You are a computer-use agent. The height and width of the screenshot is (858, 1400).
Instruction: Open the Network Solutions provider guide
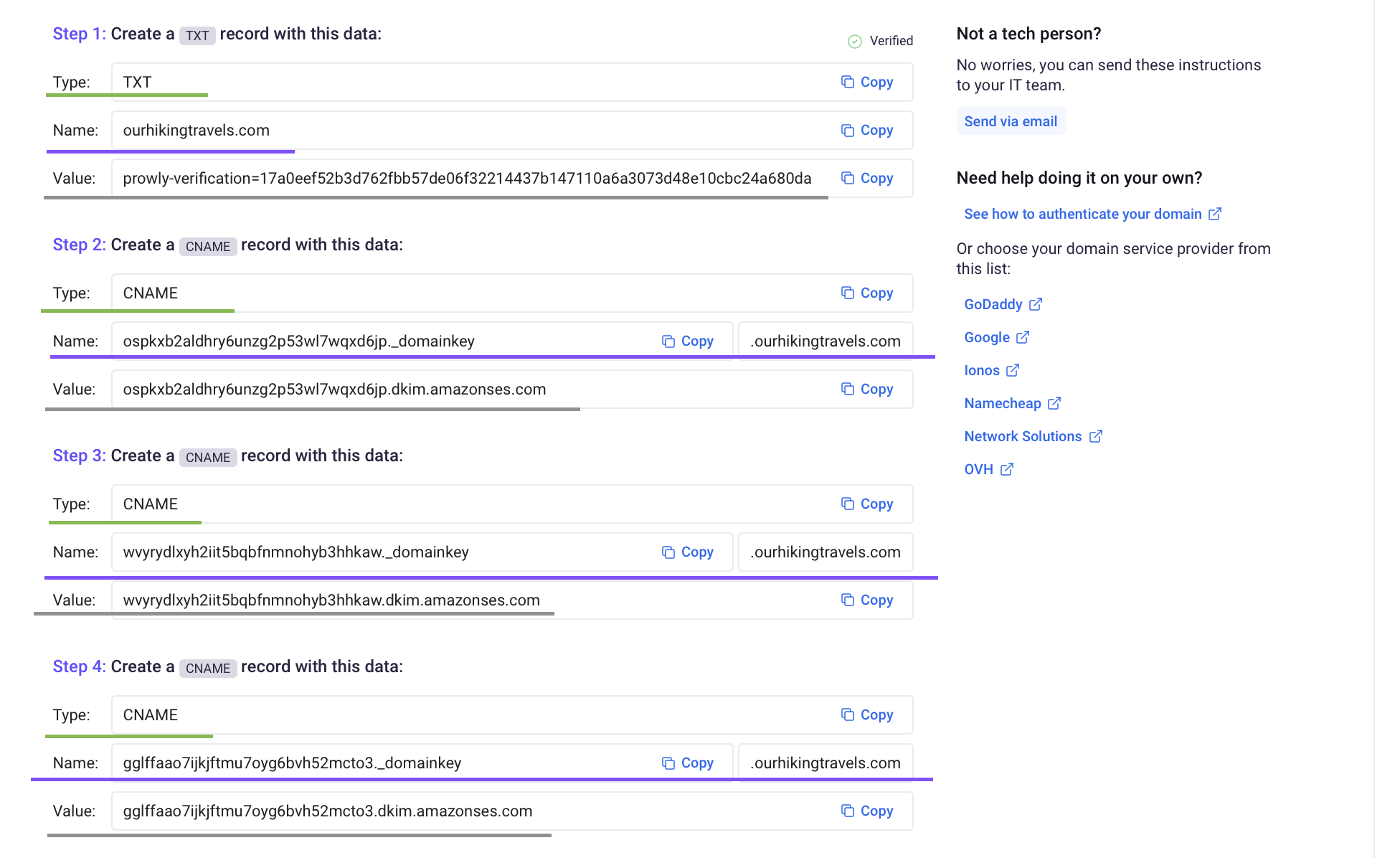tap(1033, 436)
